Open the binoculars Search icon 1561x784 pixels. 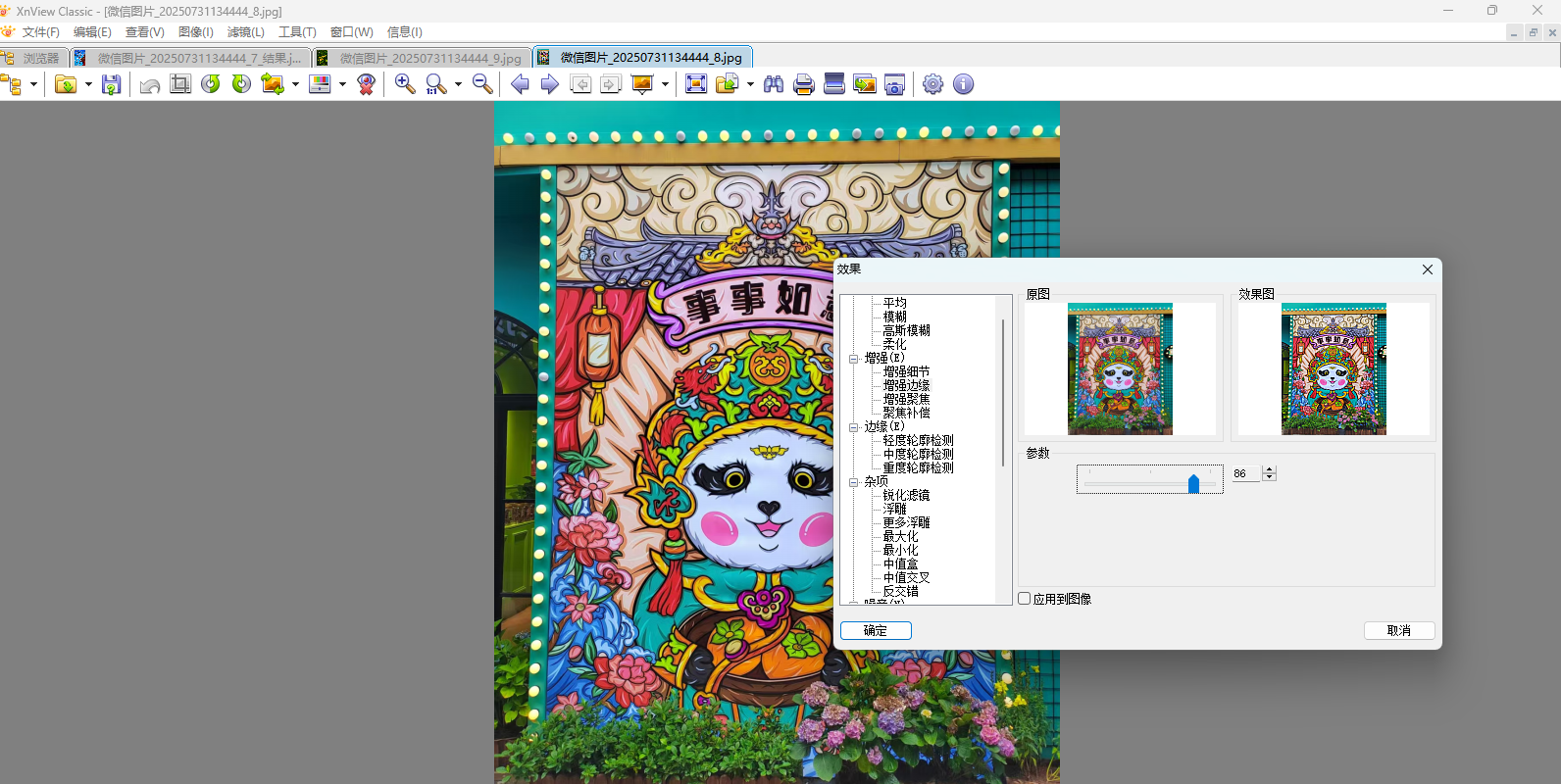click(x=774, y=84)
